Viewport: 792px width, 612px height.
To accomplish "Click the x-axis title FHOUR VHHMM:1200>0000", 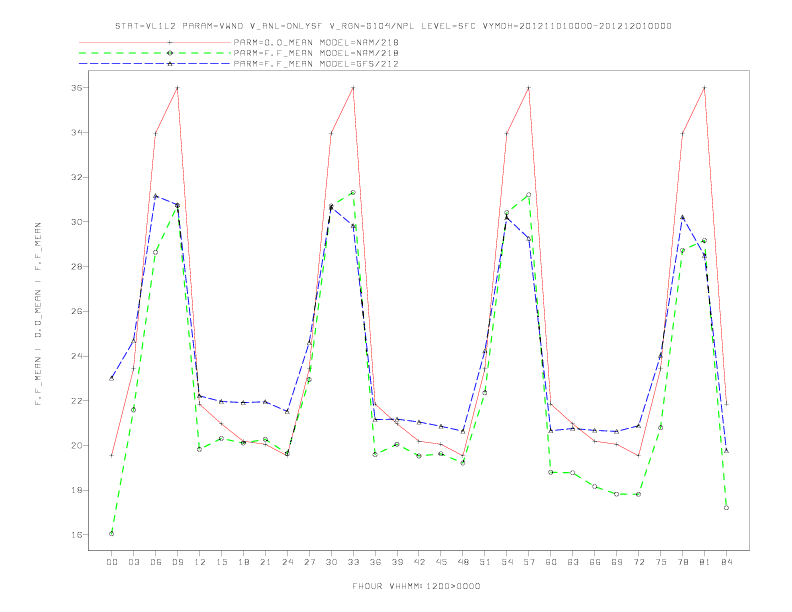I will (416, 586).
